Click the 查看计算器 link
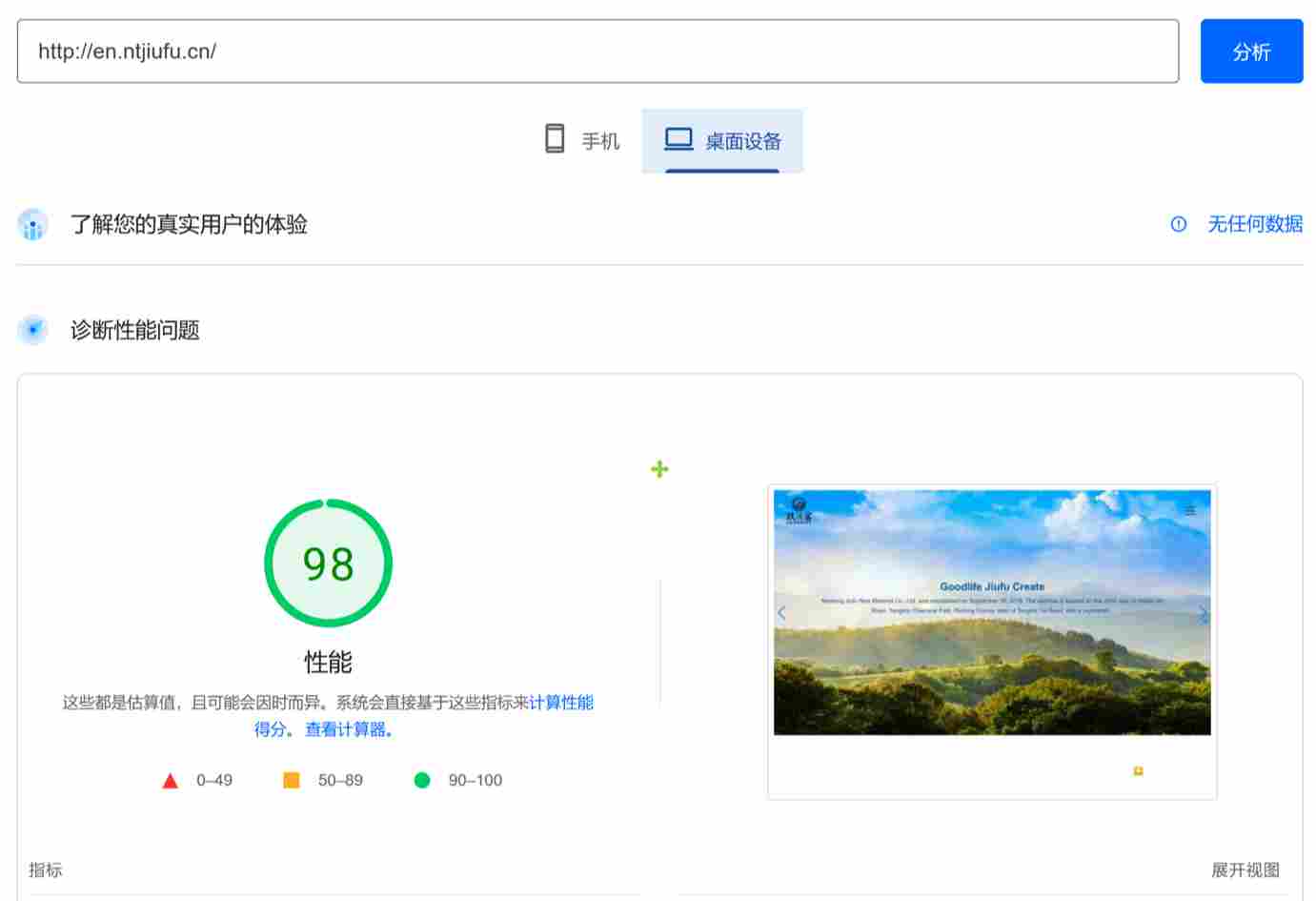The height and width of the screenshot is (901, 1316). [346, 729]
